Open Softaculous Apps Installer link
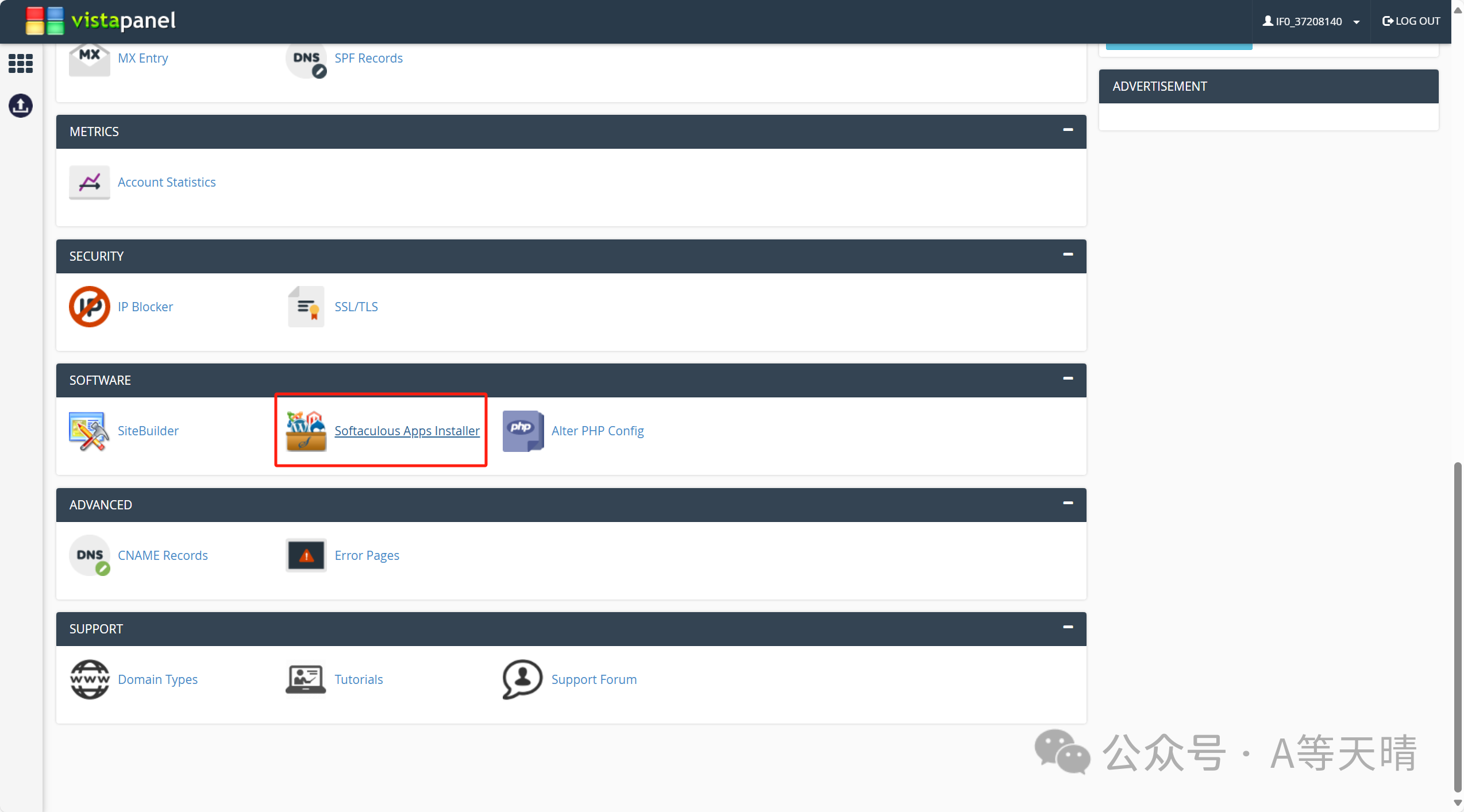 click(407, 431)
